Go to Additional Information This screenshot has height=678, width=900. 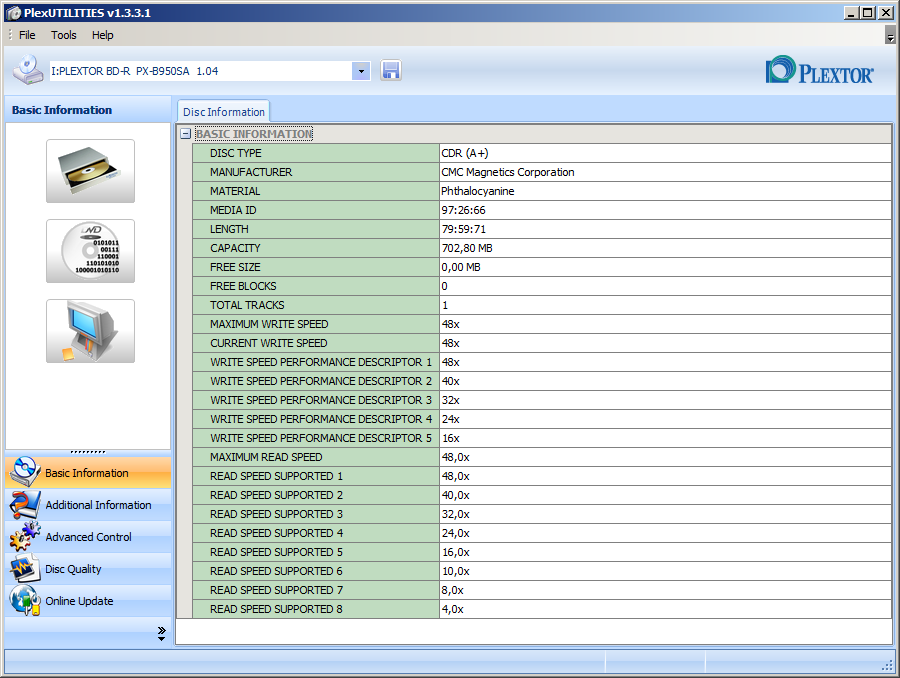pyautogui.click(x=88, y=505)
